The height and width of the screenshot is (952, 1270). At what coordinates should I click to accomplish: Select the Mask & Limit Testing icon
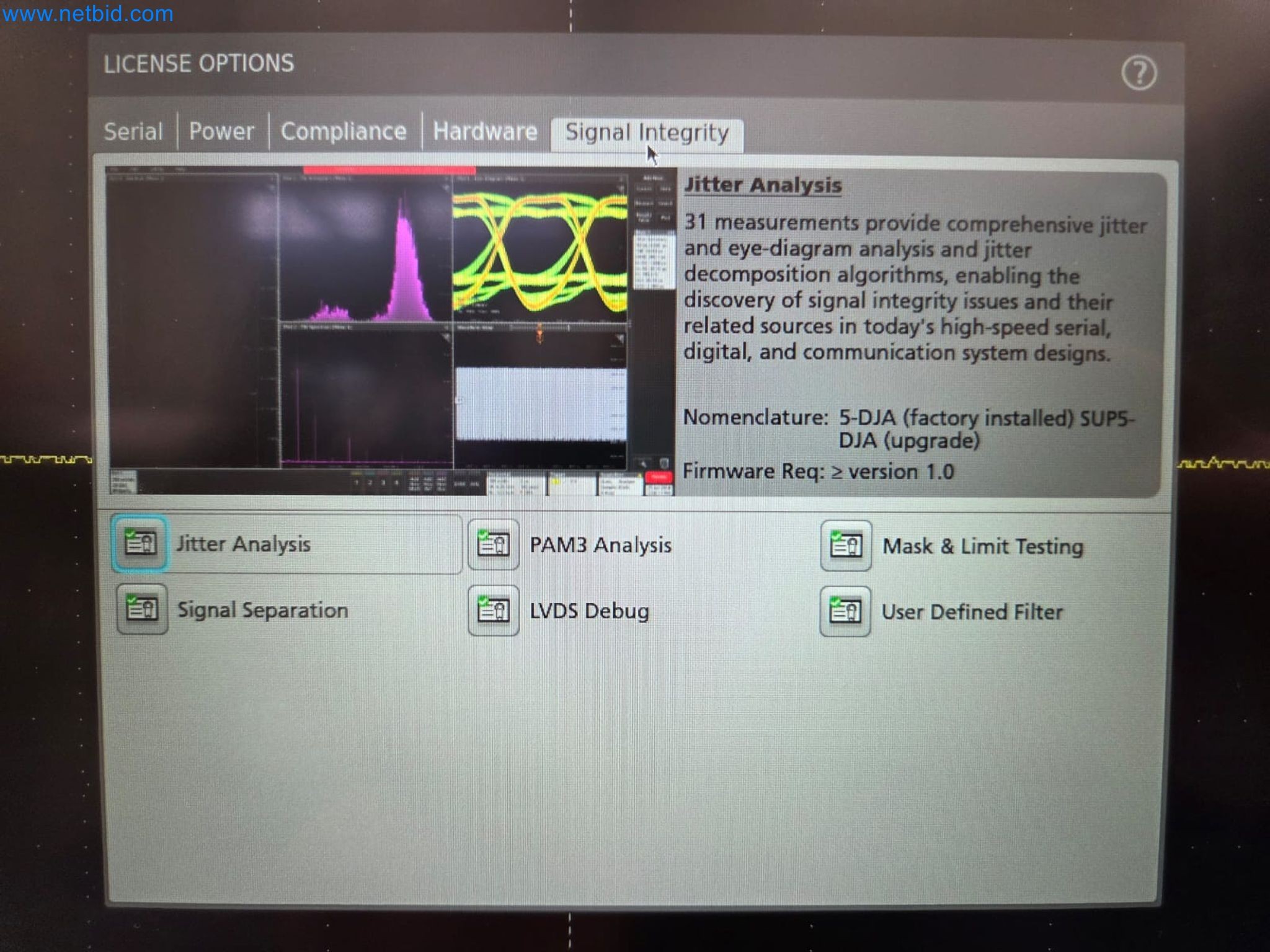[846, 546]
